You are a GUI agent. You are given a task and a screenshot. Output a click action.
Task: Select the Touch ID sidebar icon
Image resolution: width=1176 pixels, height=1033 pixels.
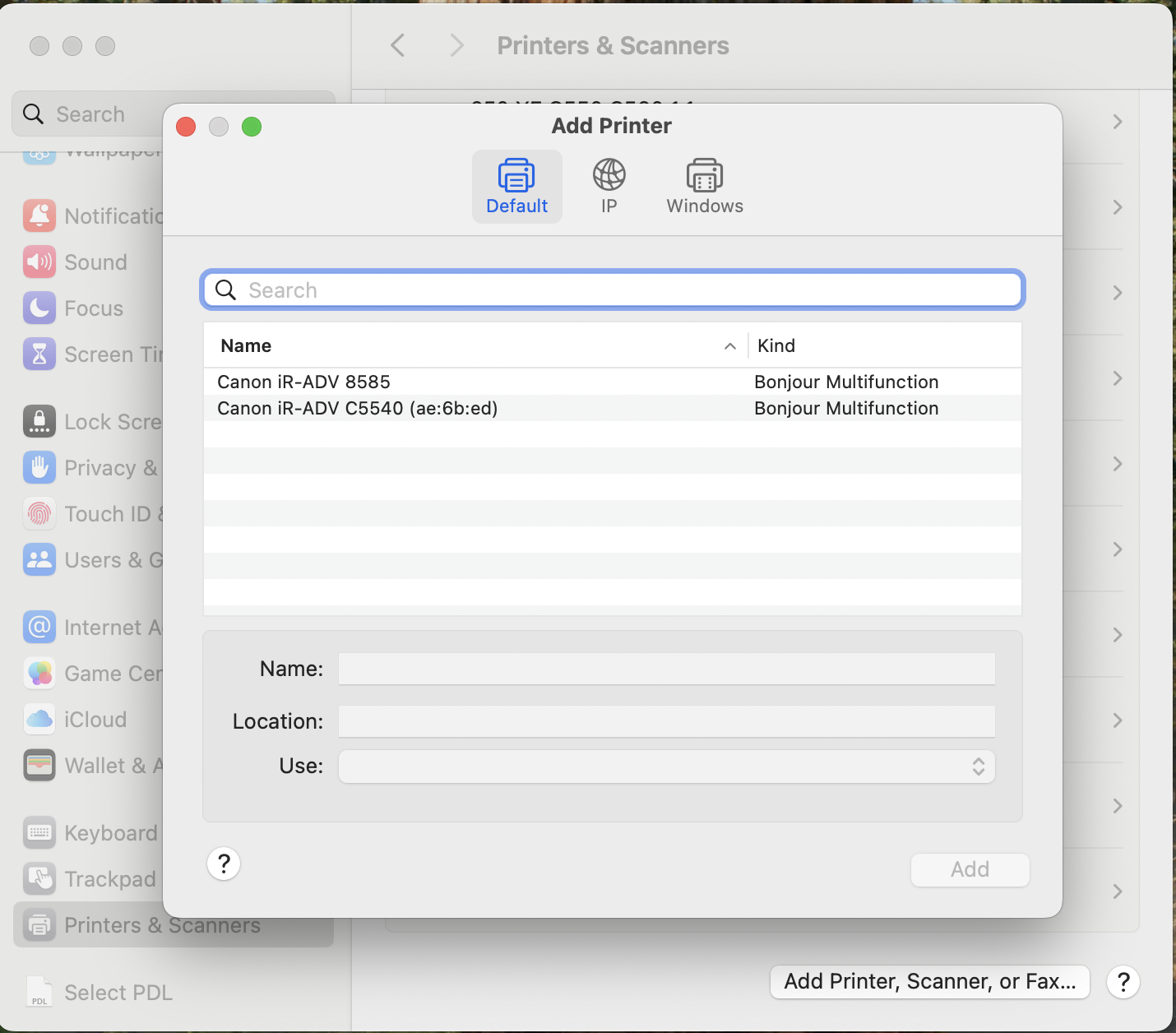coord(39,513)
